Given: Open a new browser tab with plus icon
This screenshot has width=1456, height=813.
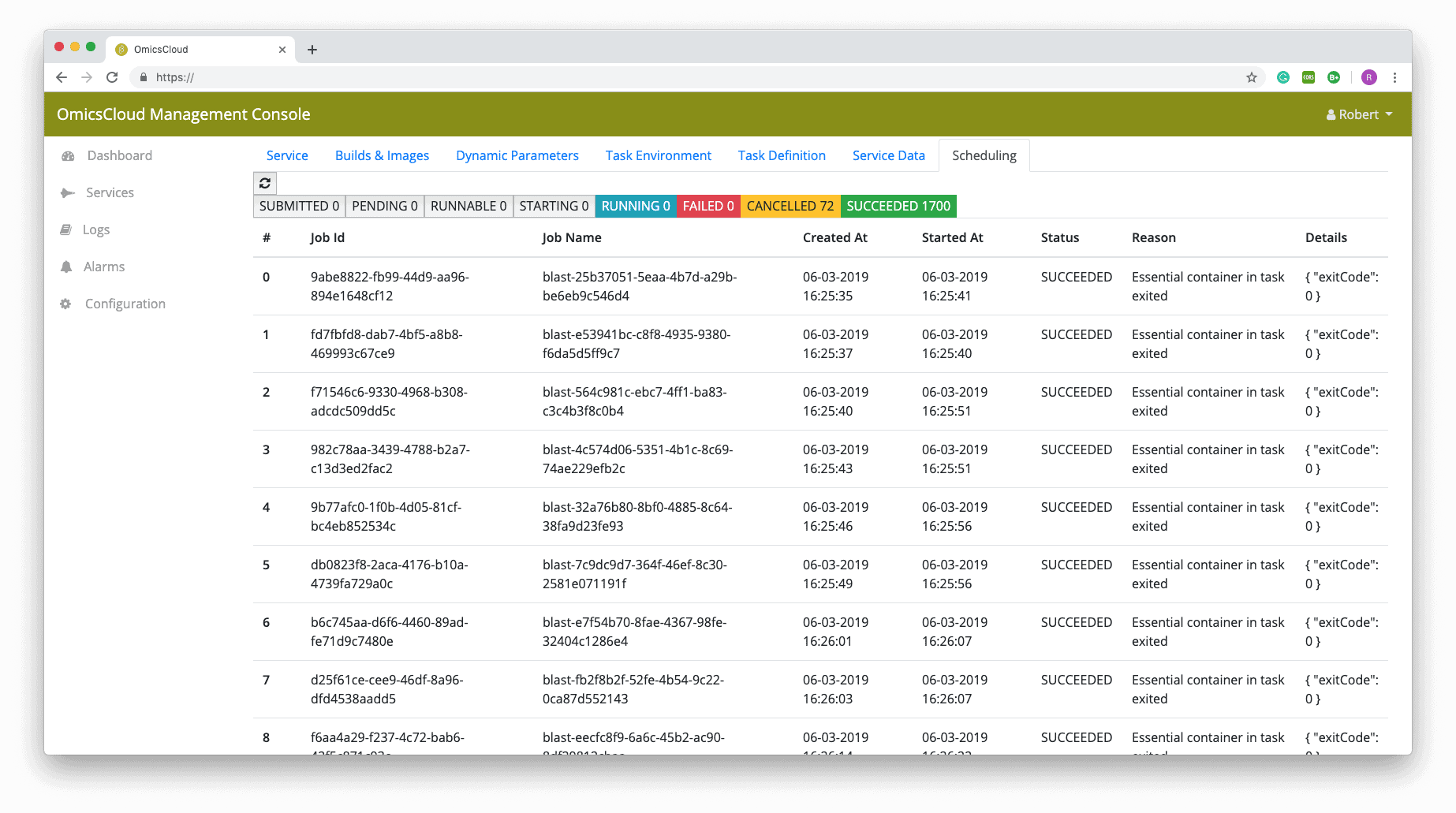Looking at the screenshot, I should [x=312, y=50].
